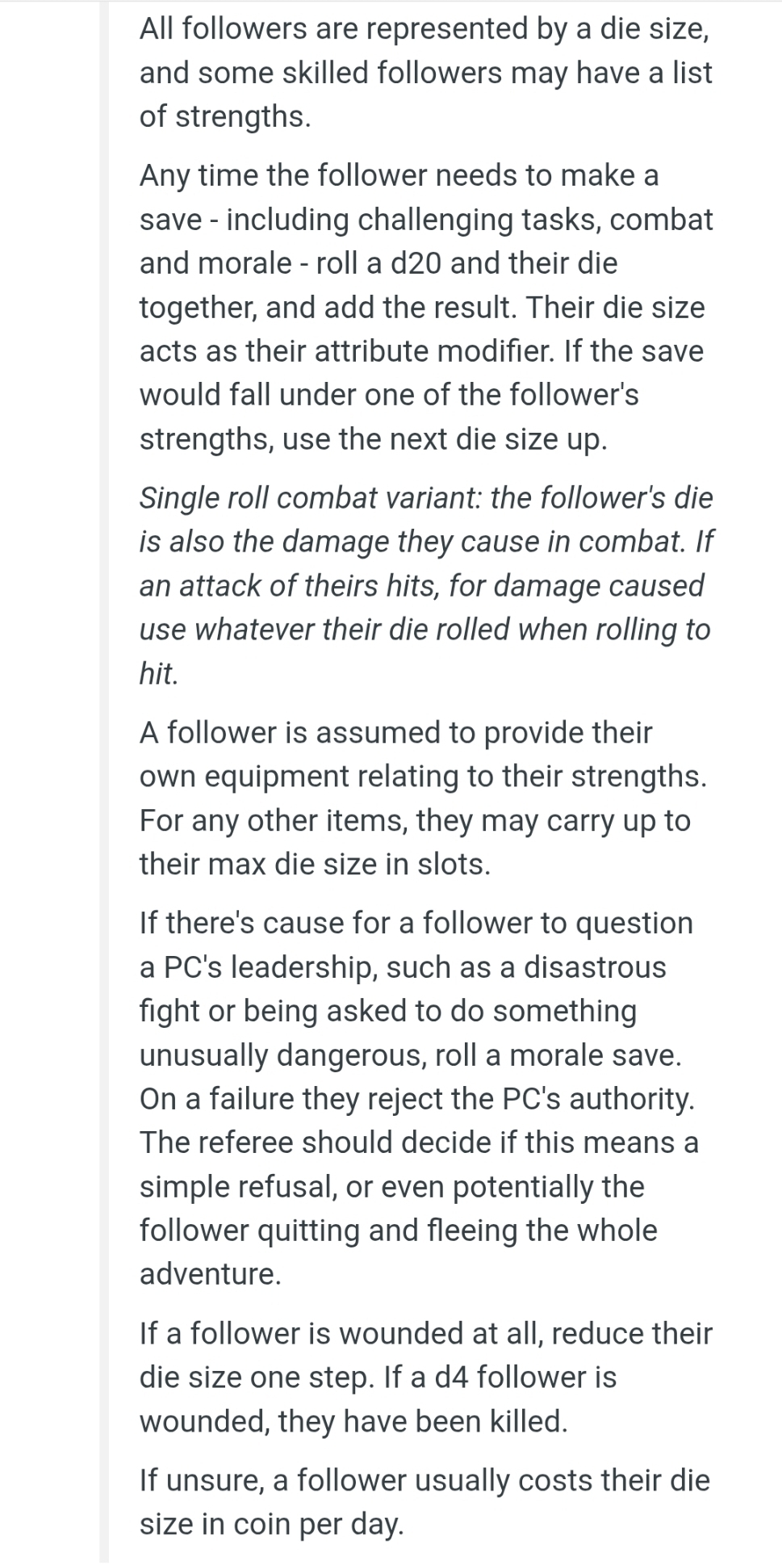782x1568 pixels.
Task: Click the final paragraph starting "If unsure"
Action: [424, 1502]
